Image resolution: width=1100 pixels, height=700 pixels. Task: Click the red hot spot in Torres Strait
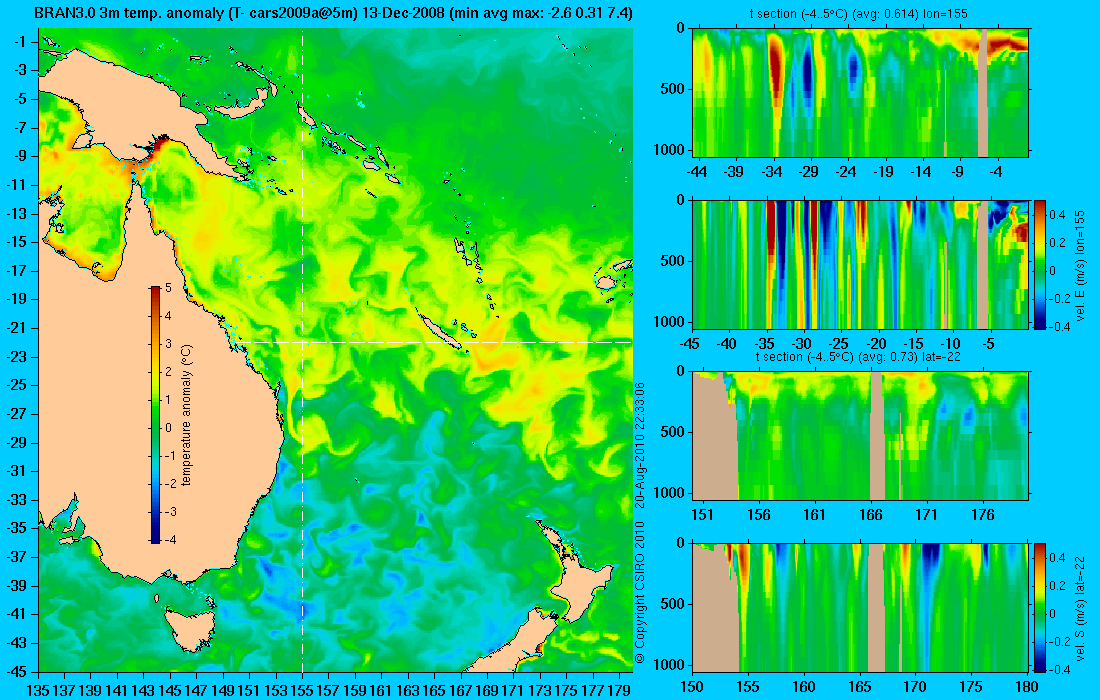click(160, 145)
